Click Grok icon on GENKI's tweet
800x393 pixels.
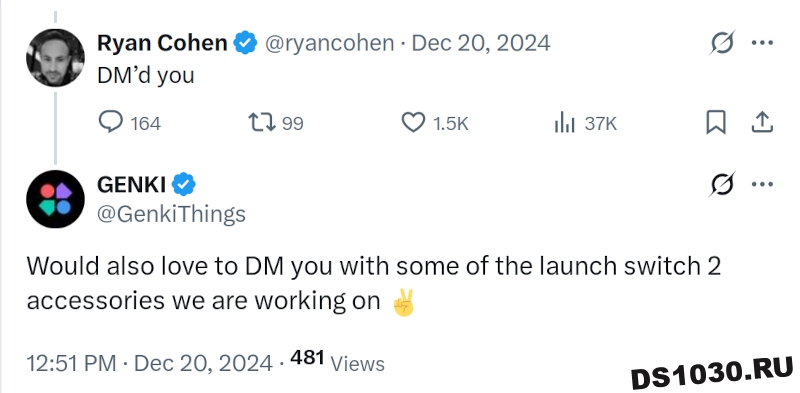(x=722, y=184)
